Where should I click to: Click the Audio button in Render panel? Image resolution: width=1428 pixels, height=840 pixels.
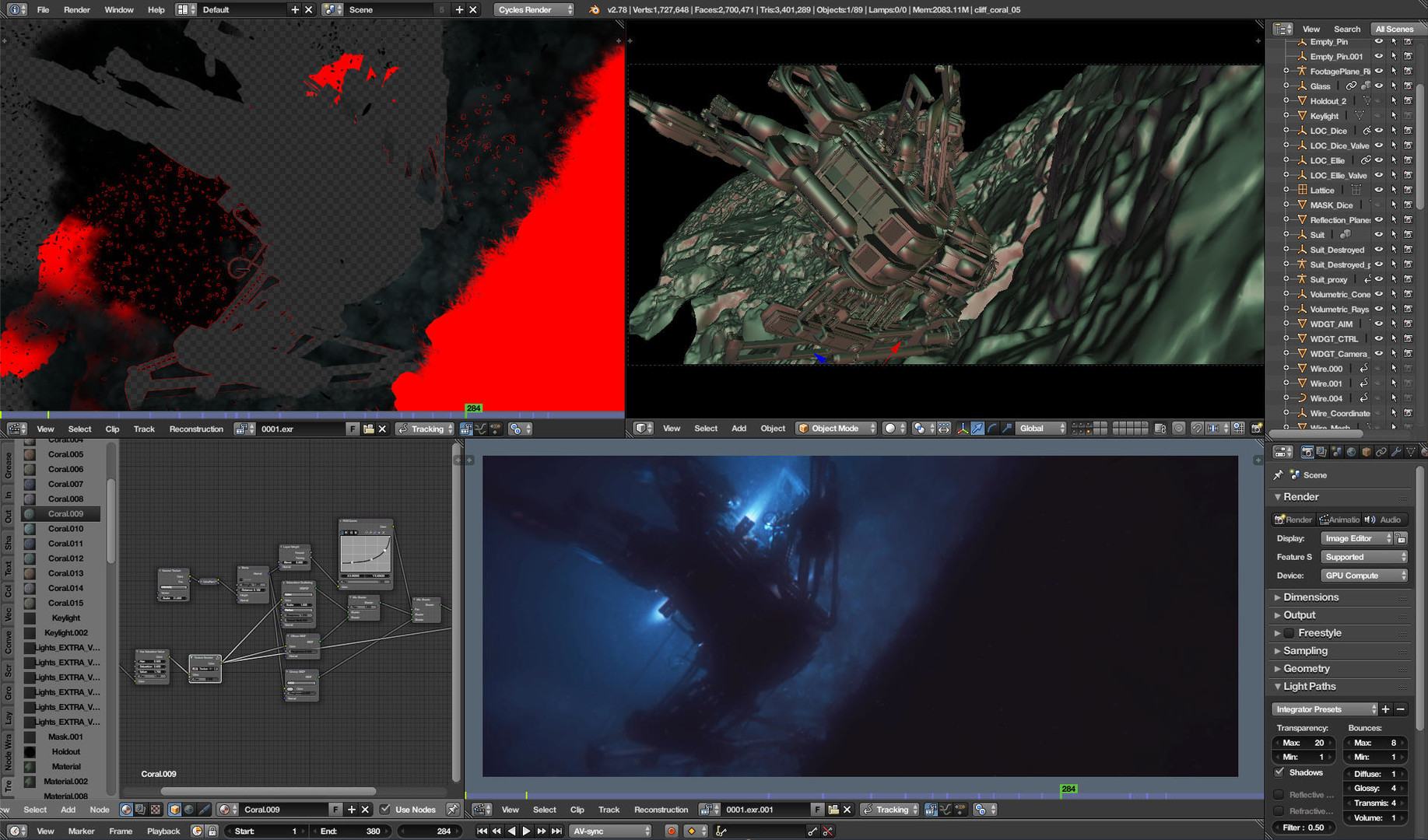click(1383, 520)
